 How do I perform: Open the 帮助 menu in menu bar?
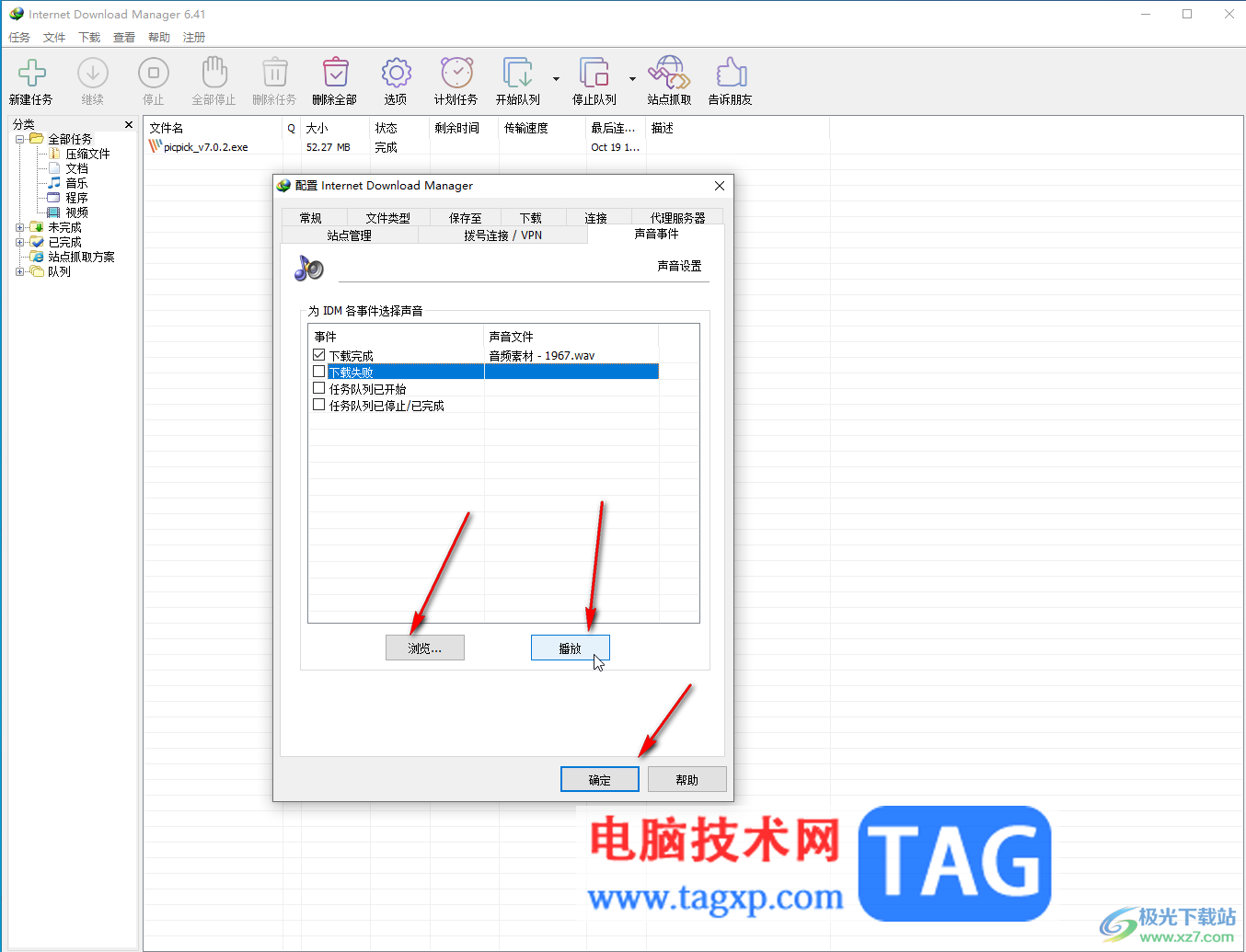tap(159, 38)
